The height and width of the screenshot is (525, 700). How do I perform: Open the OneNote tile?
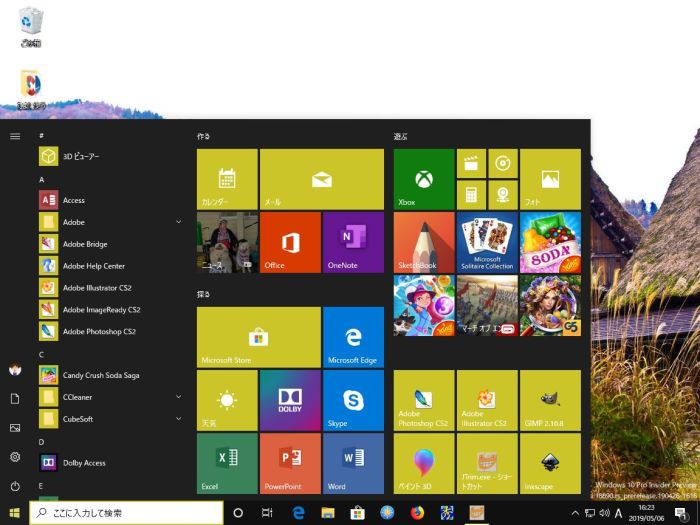click(x=353, y=242)
